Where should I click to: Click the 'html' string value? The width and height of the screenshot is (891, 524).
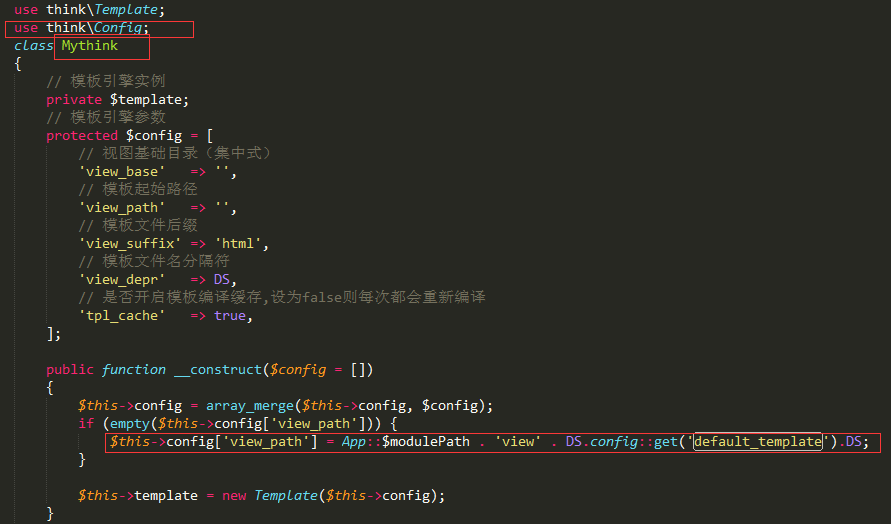coord(238,243)
